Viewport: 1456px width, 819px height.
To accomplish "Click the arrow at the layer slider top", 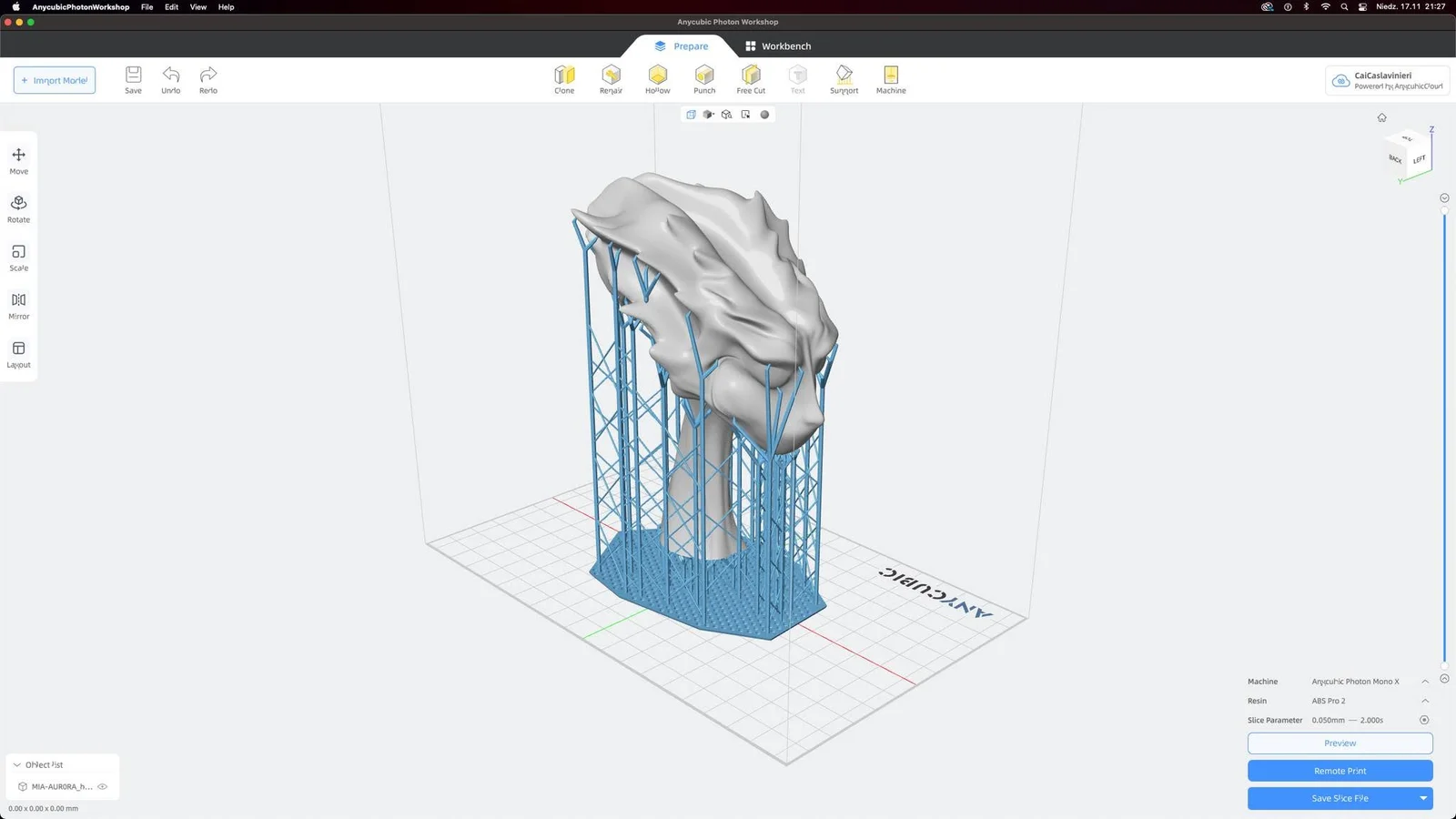I will coord(1444,198).
